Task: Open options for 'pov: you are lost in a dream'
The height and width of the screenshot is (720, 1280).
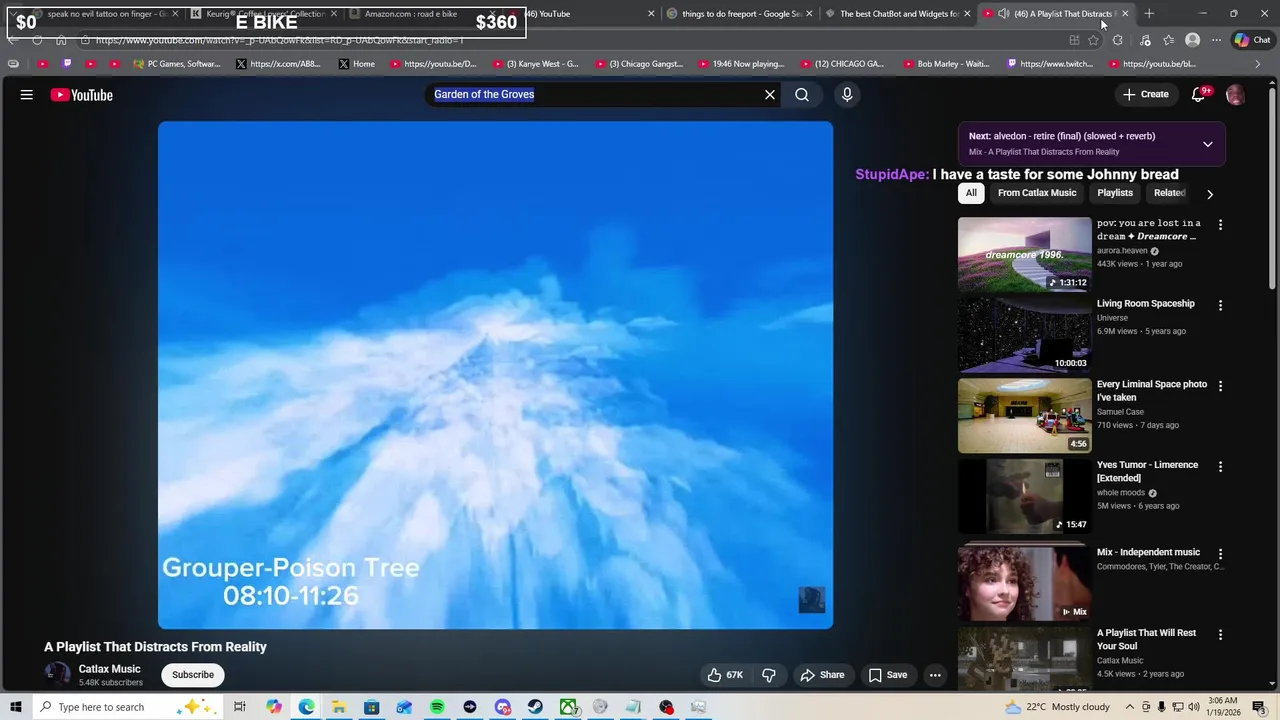Action: [x=1220, y=225]
